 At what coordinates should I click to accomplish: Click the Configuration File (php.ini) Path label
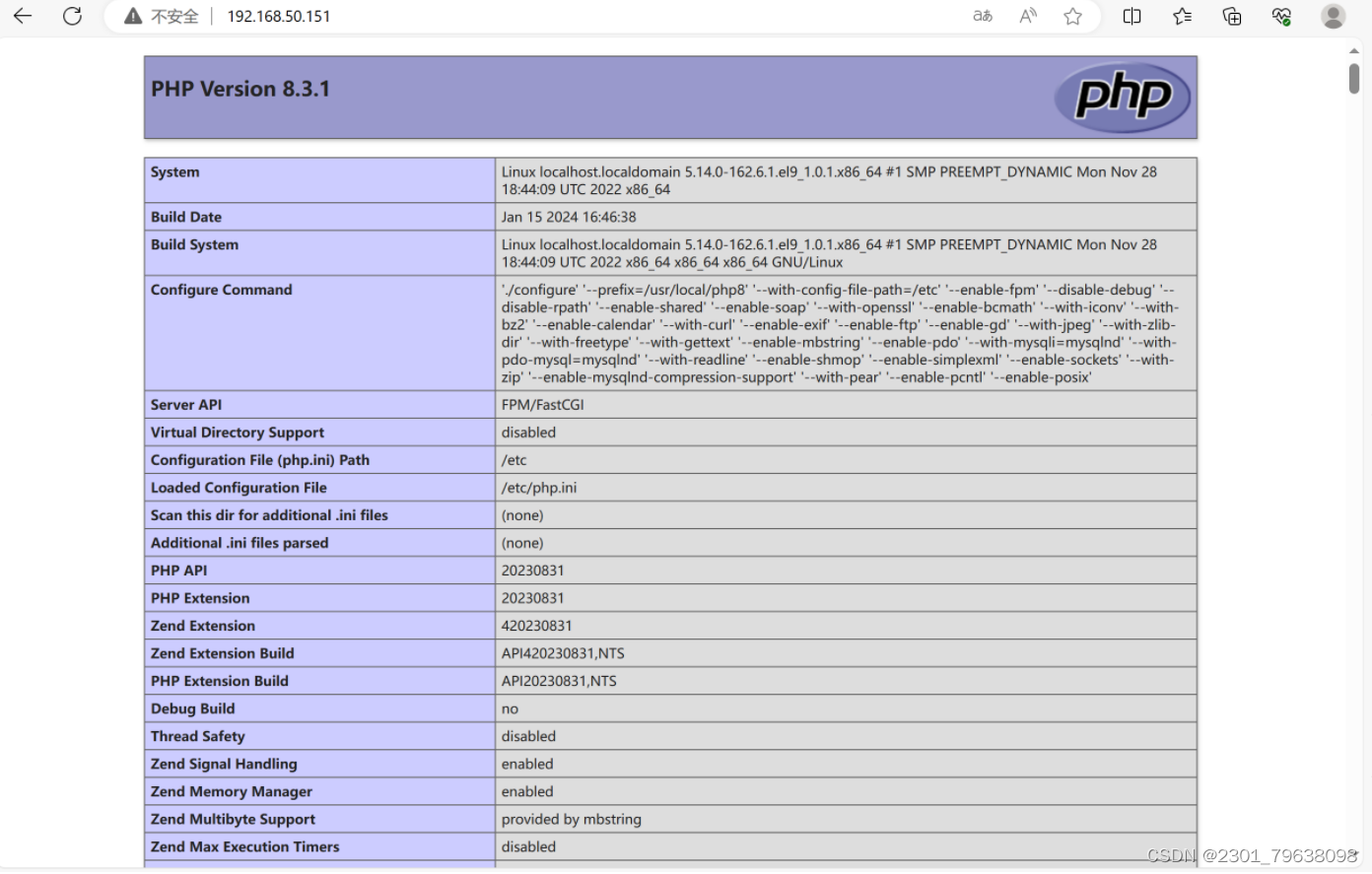(260, 460)
